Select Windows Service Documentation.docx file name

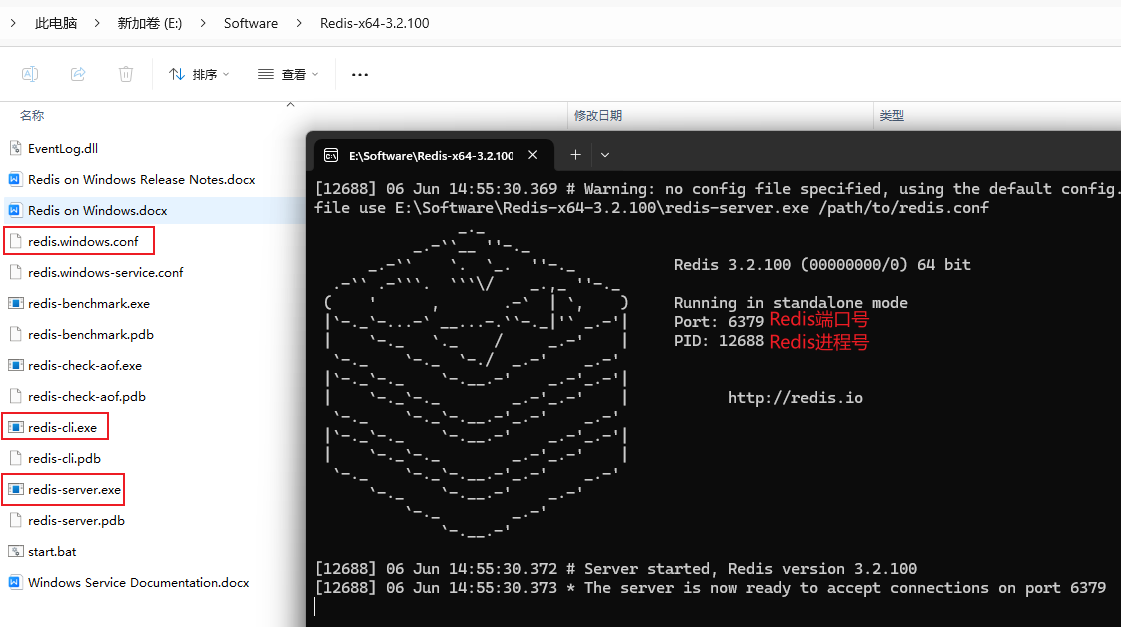coord(139,582)
